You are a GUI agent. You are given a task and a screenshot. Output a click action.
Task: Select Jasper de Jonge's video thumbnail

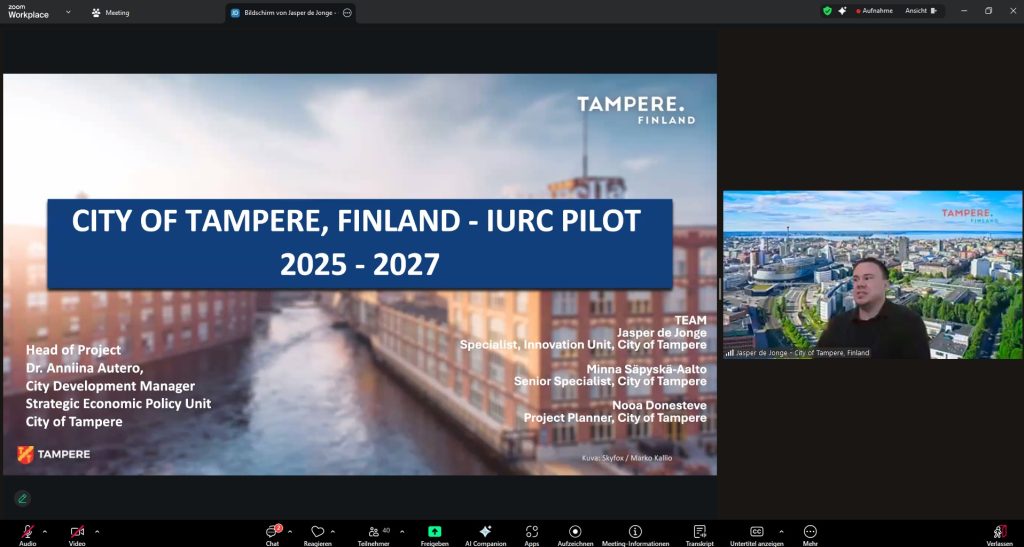coord(873,275)
